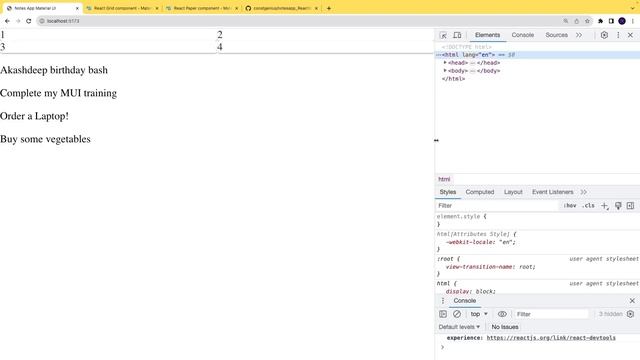Toggle the browser side panel
The image size is (640, 360).
pyautogui.click(x=611, y=21)
